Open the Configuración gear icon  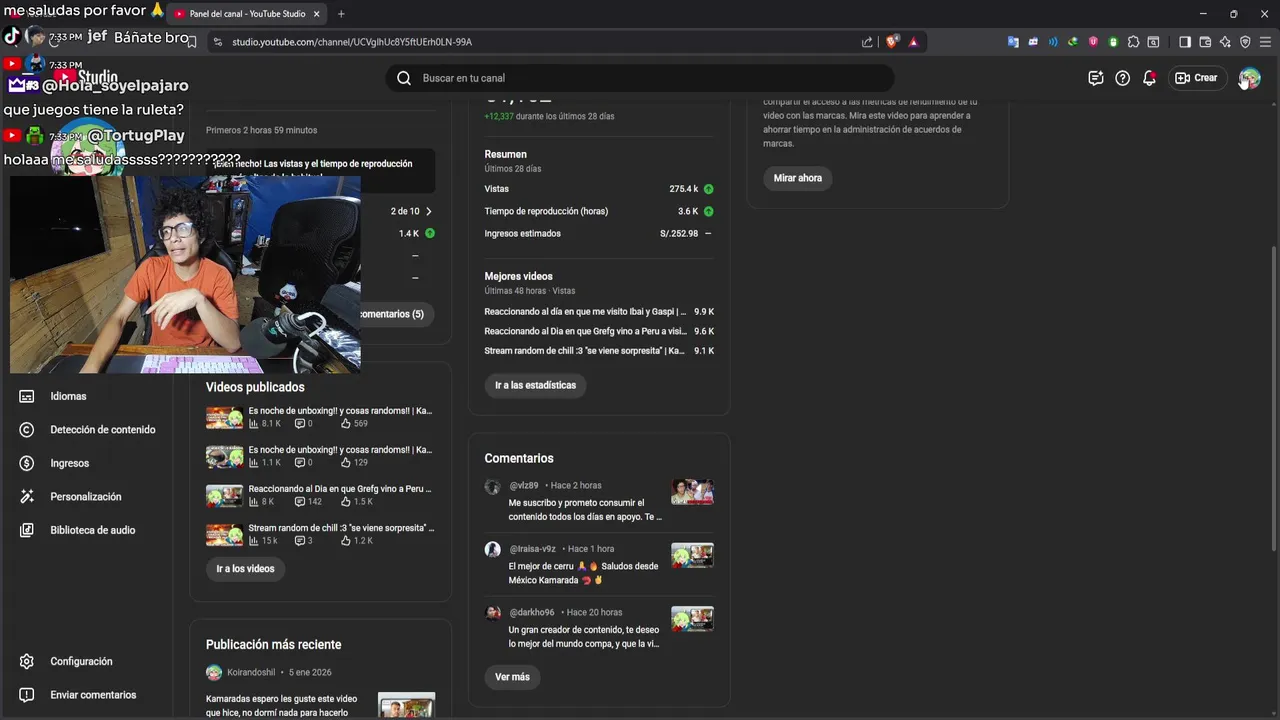pyautogui.click(x=27, y=661)
